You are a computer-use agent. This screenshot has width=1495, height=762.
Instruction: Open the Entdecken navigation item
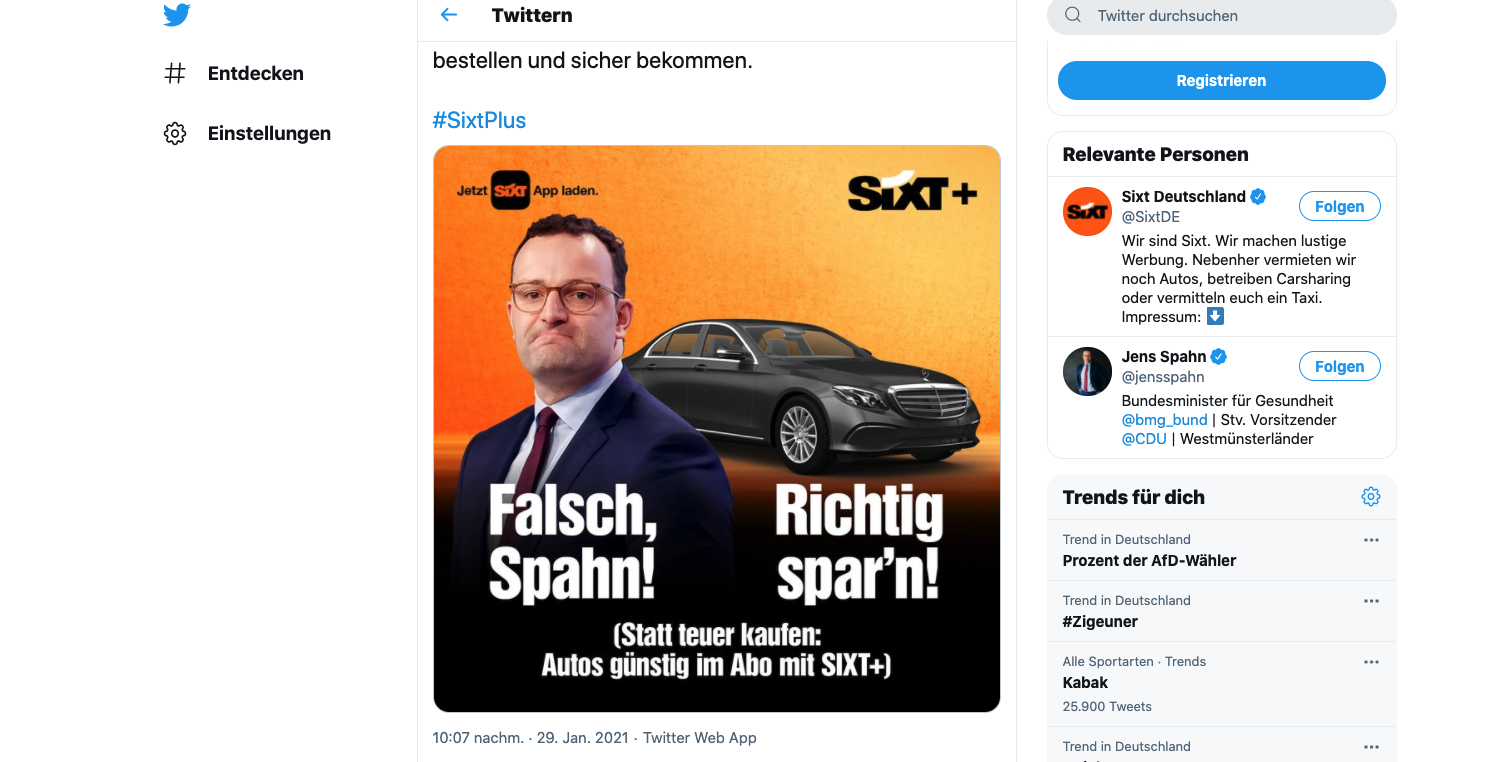[255, 73]
